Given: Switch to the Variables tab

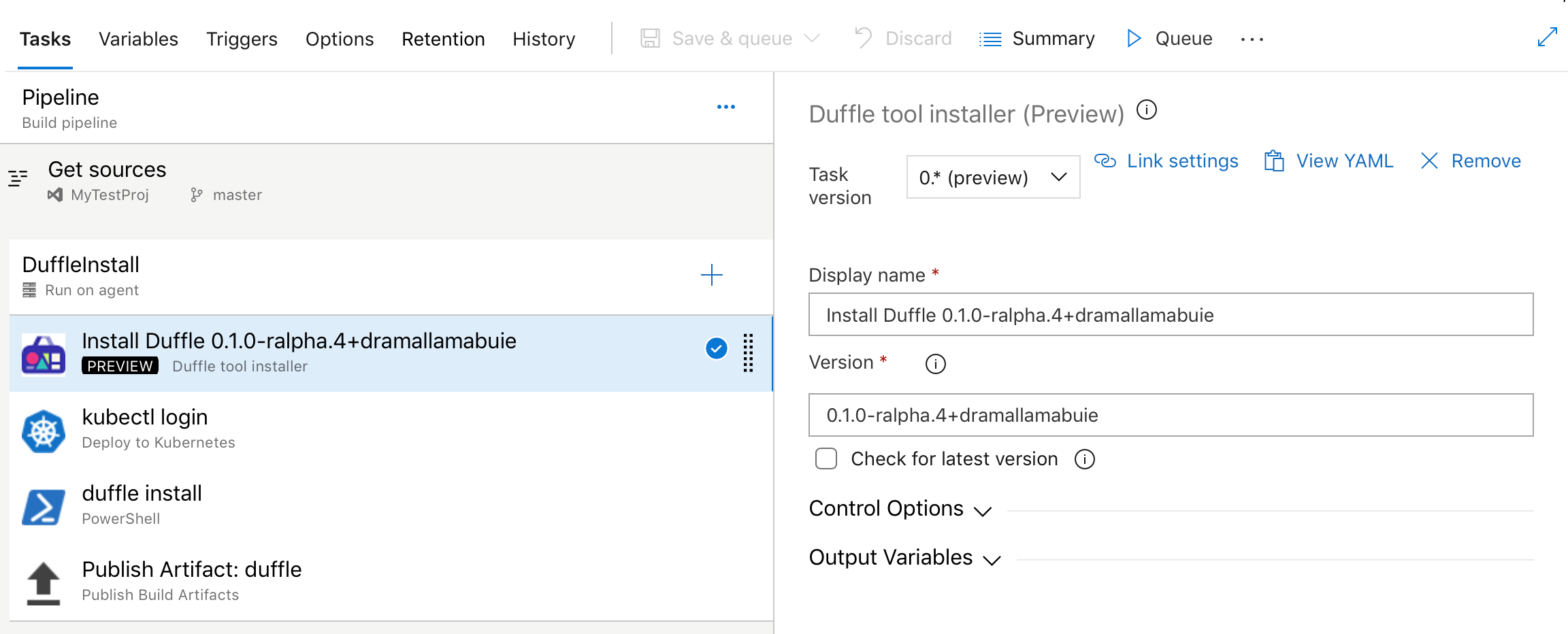Looking at the screenshot, I should (138, 39).
